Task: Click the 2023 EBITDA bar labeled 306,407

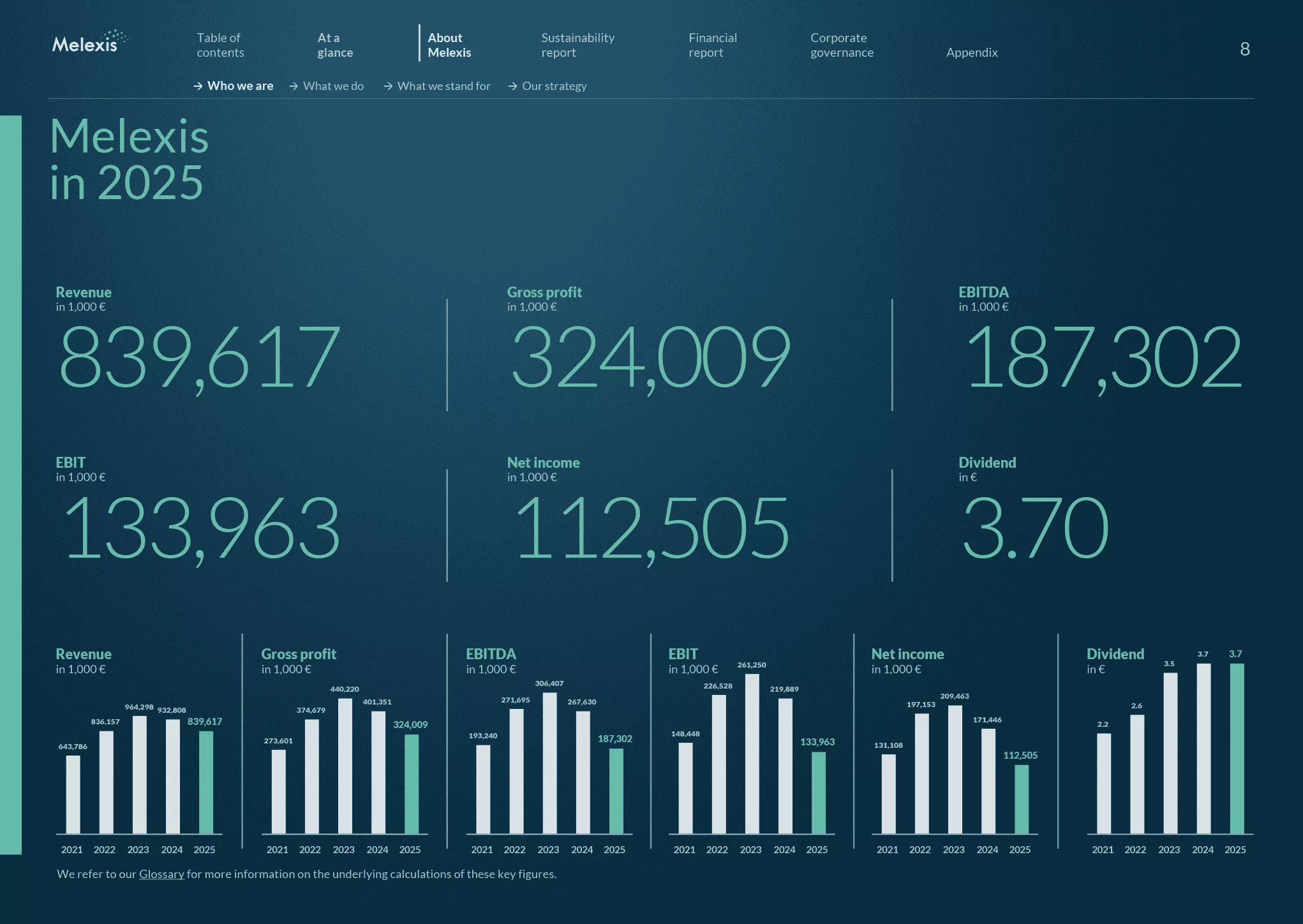Action: [549, 763]
